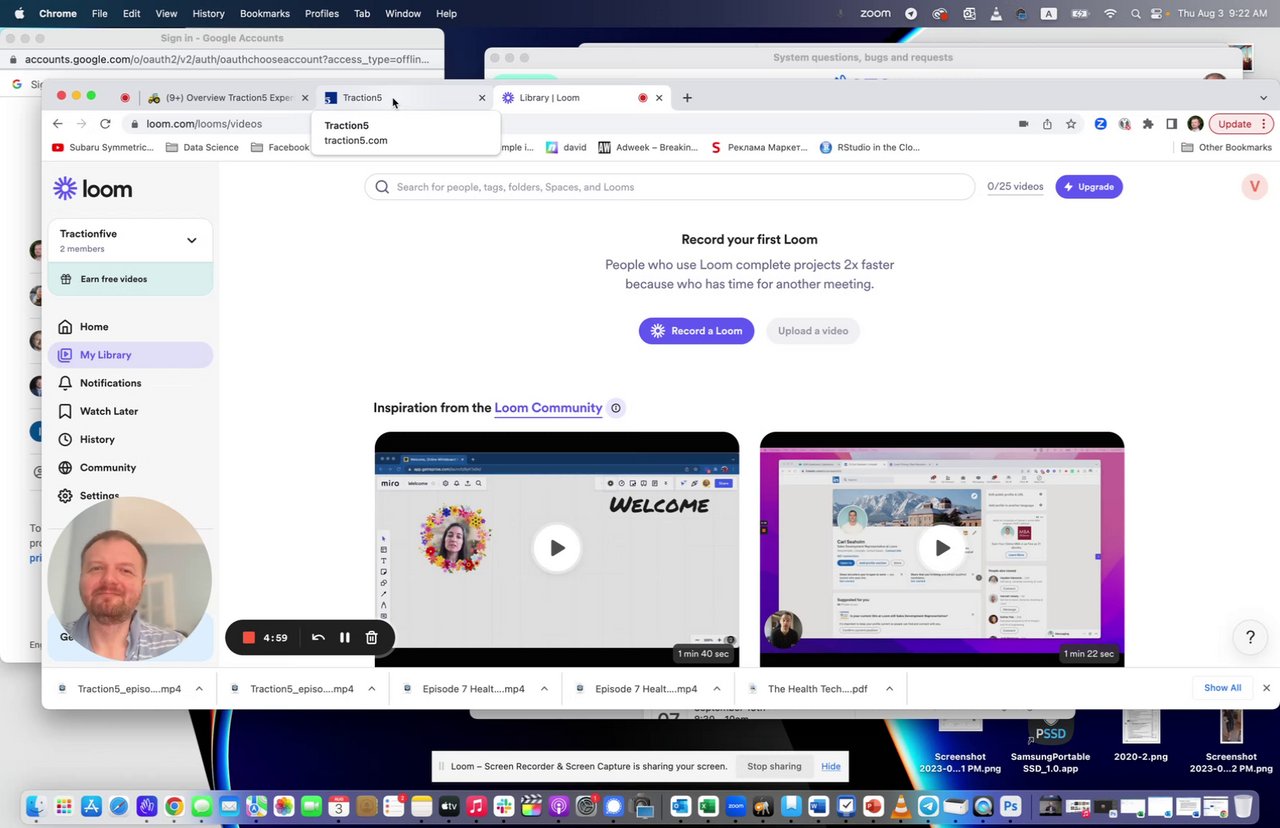
Task: Click the Loom logo
Action: (x=92, y=189)
